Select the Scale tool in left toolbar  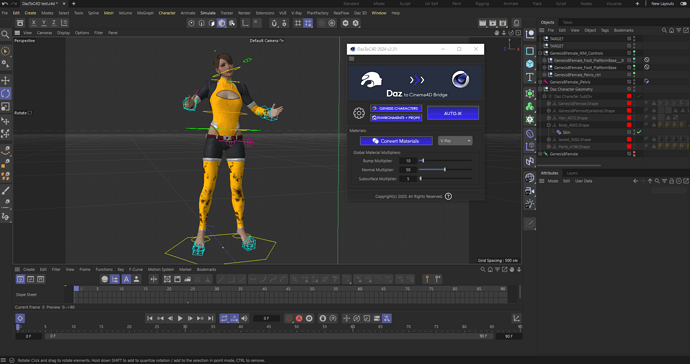[x=5, y=107]
